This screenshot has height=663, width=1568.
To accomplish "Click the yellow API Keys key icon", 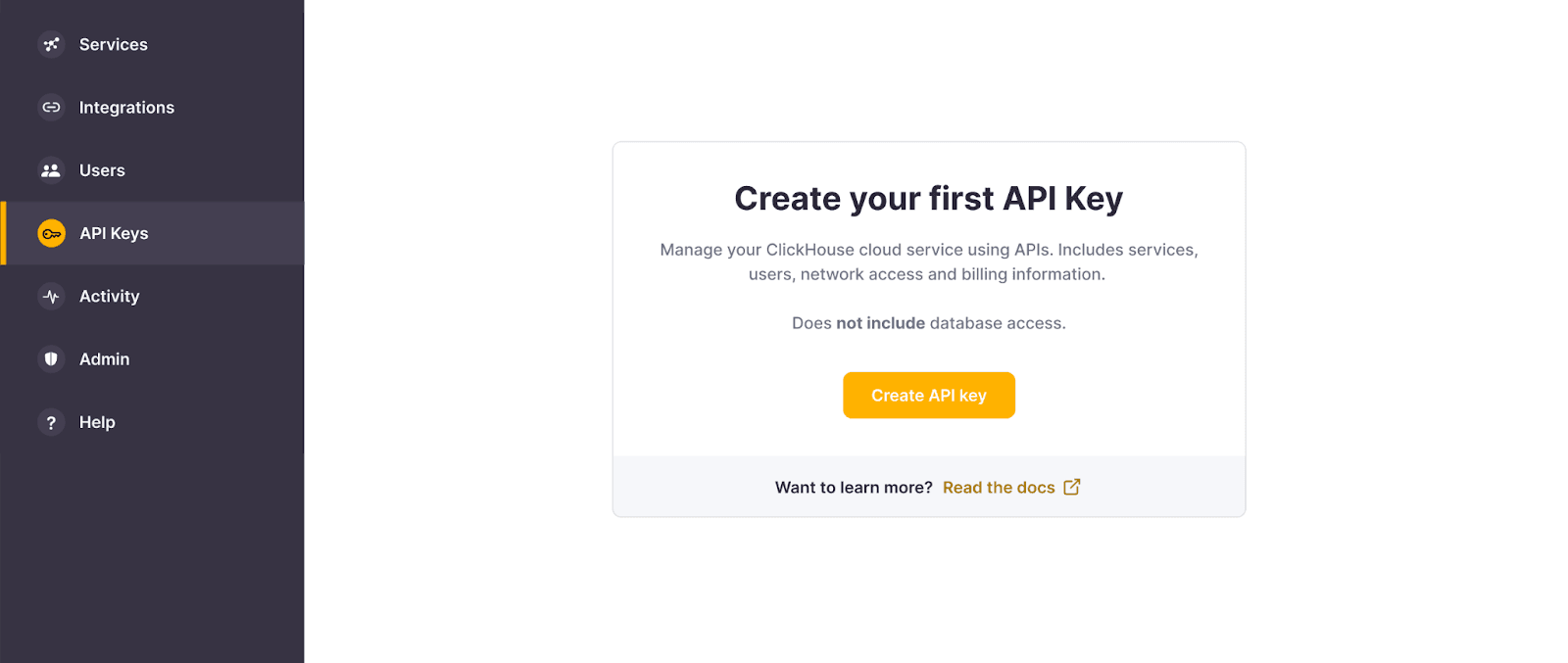I will point(51,233).
